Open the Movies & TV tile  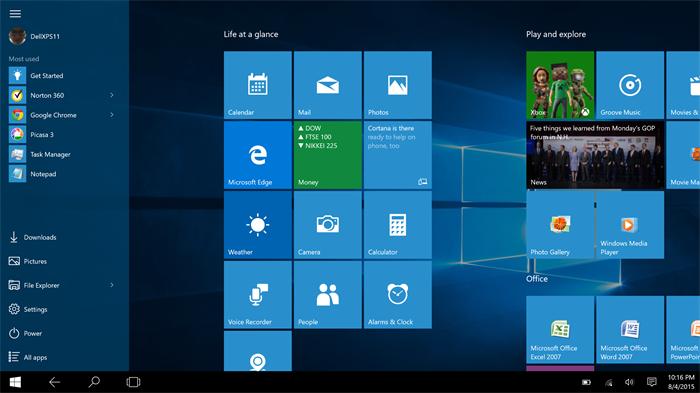683,85
